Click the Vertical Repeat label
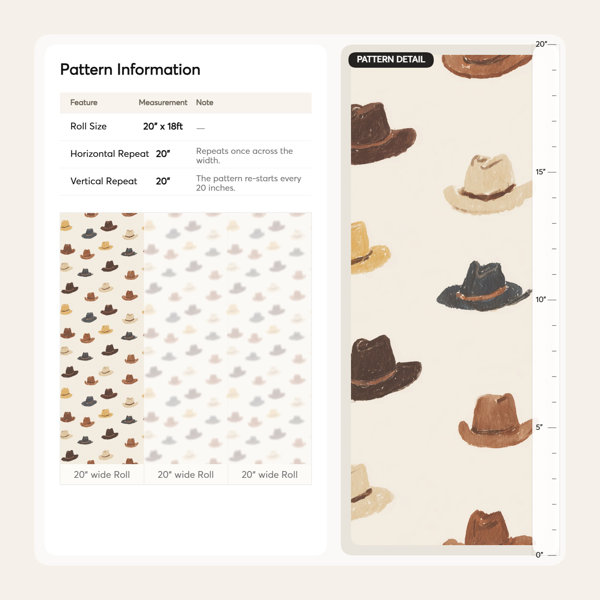This screenshot has width=600, height=600. pos(104,181)
